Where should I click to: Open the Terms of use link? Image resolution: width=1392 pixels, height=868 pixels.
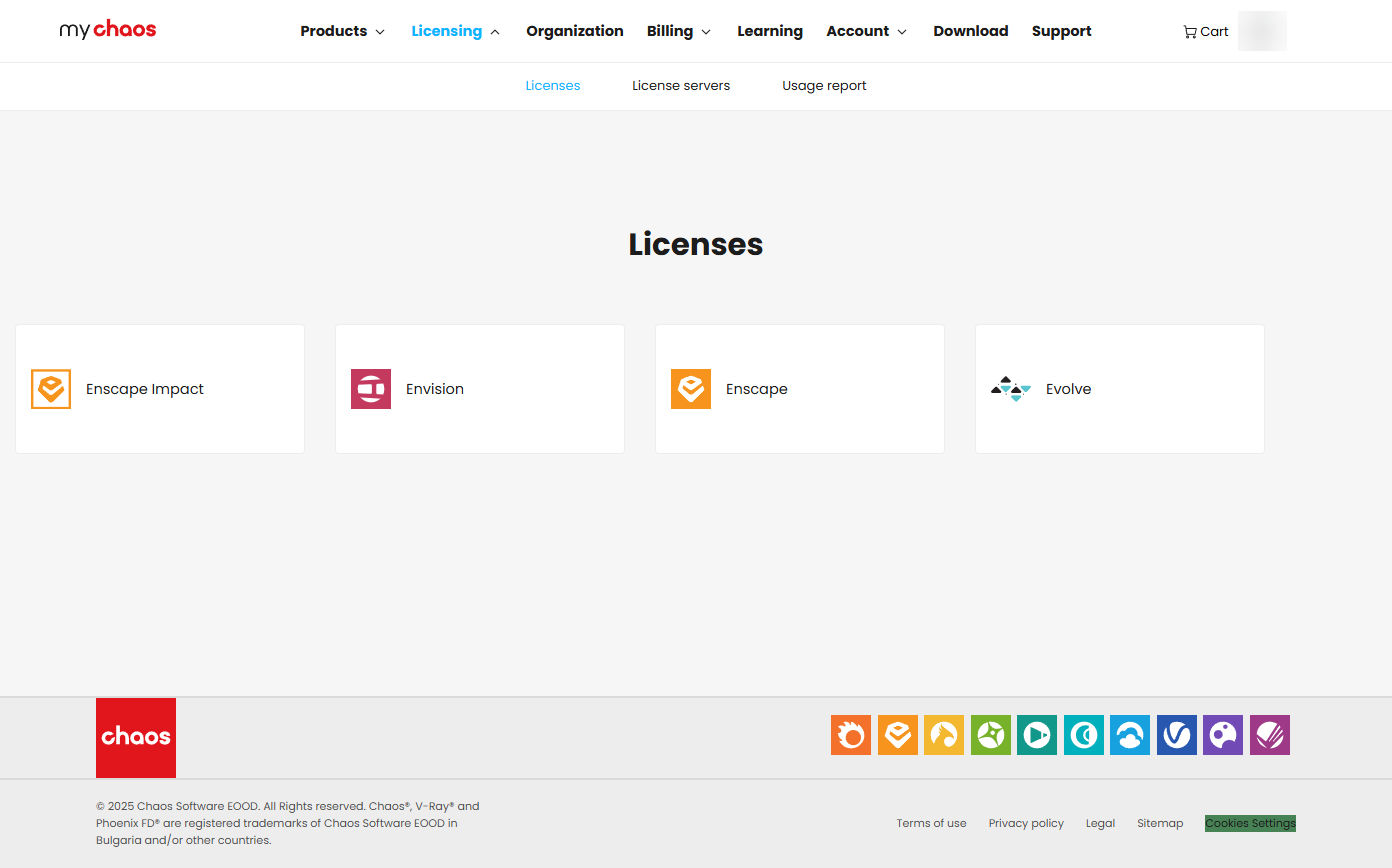[x=931, y=823]
